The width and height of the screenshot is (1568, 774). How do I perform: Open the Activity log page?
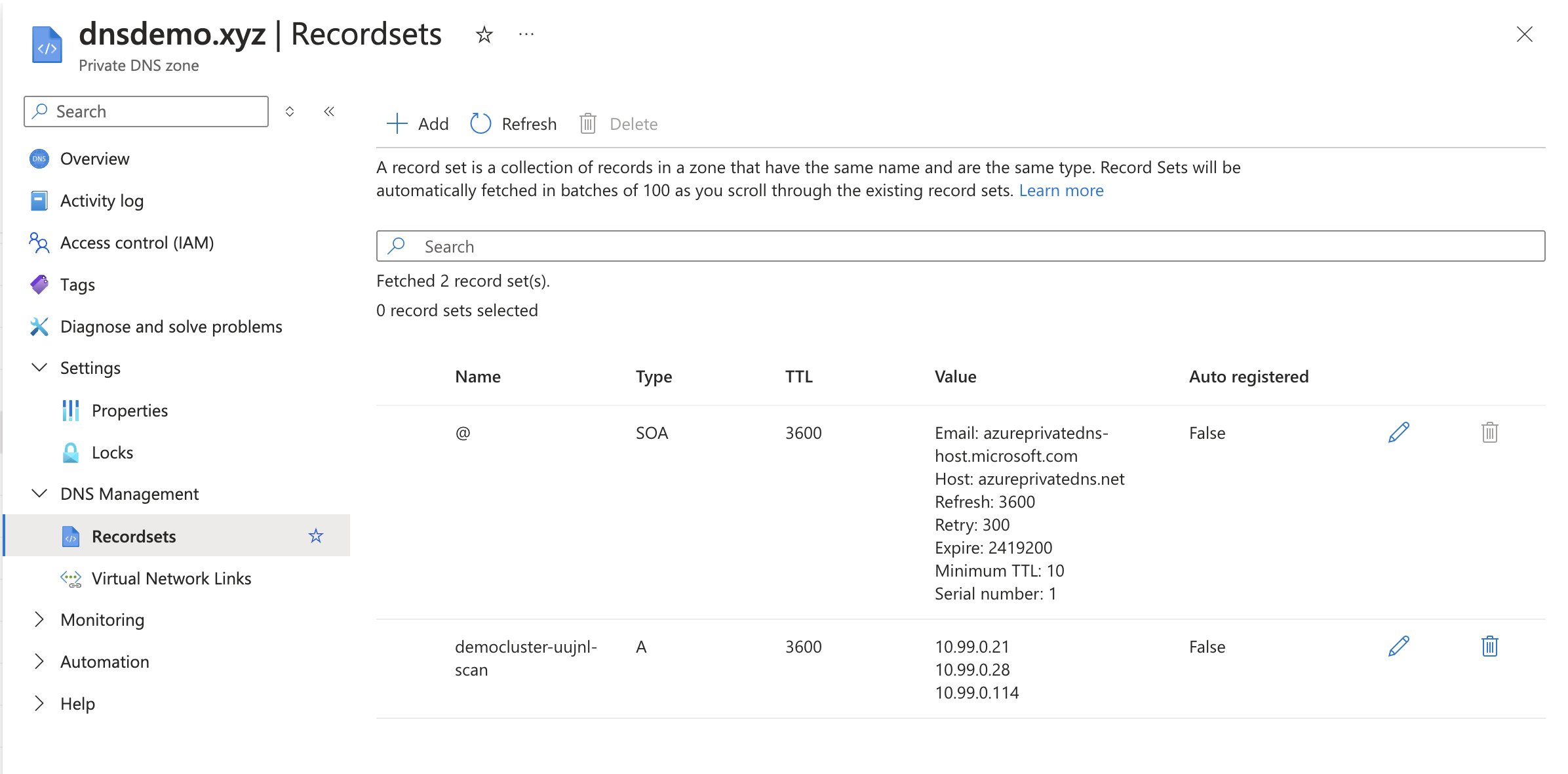click(102, 201)
